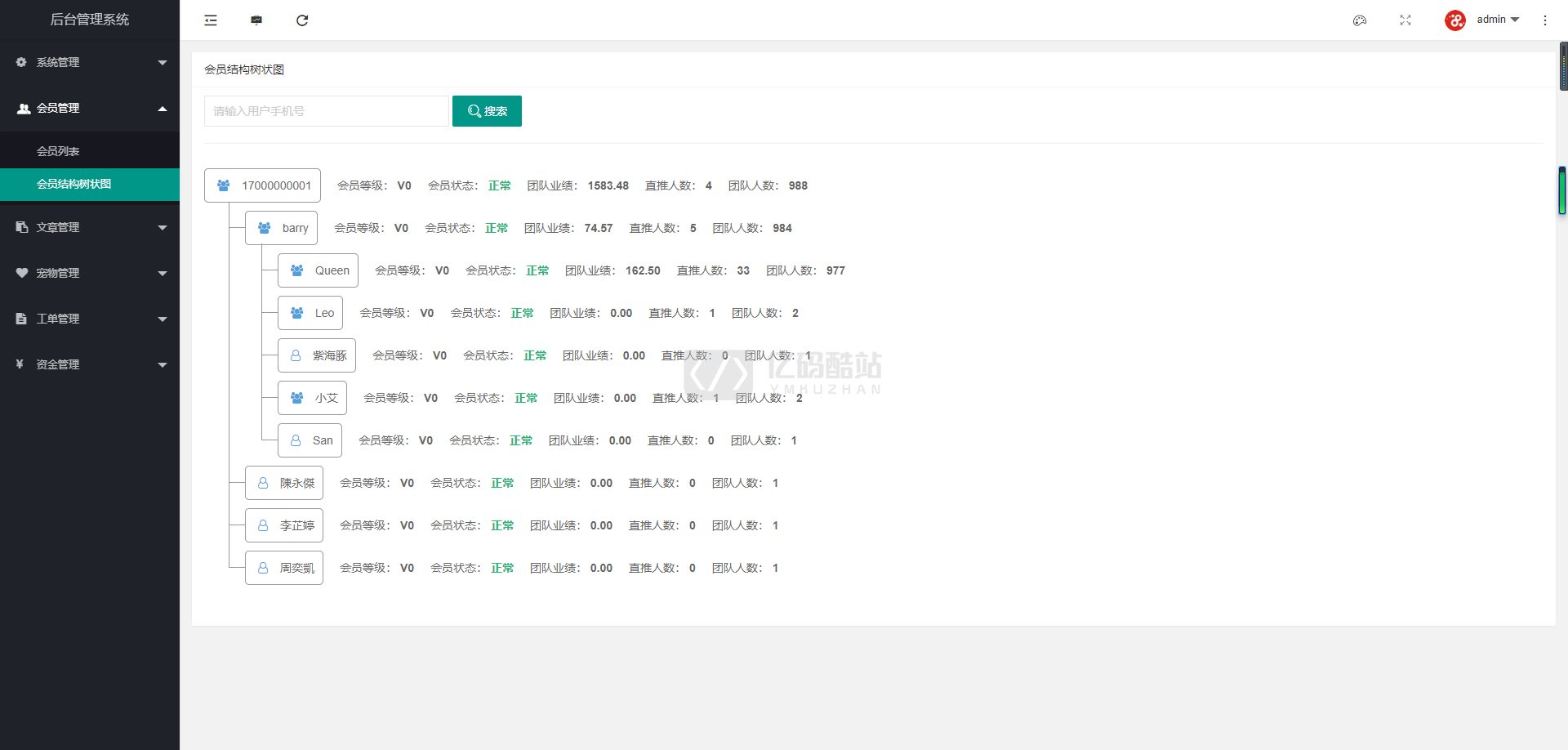
Task: Click group icon in 17000000001 node
Action: (x=223, y=185)
